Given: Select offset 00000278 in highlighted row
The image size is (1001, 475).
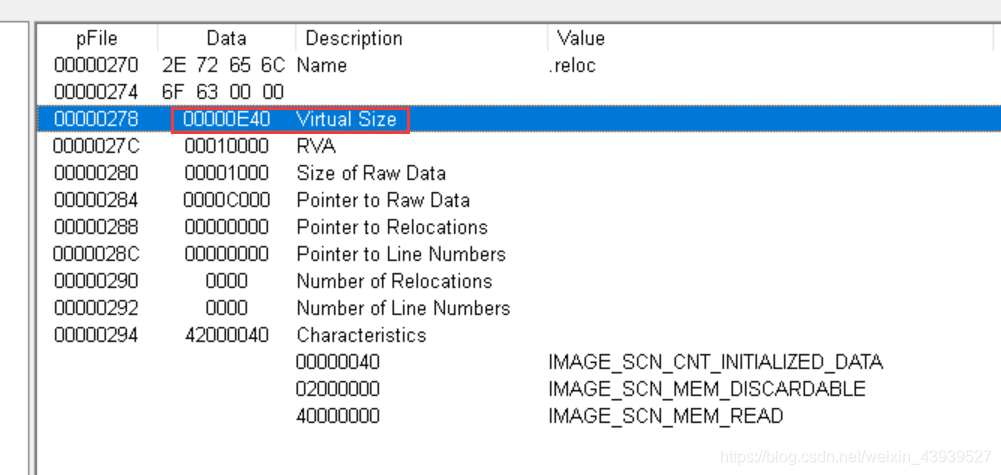Looking at the screenshot, I should pyautogui.click(x=96, y=119).
